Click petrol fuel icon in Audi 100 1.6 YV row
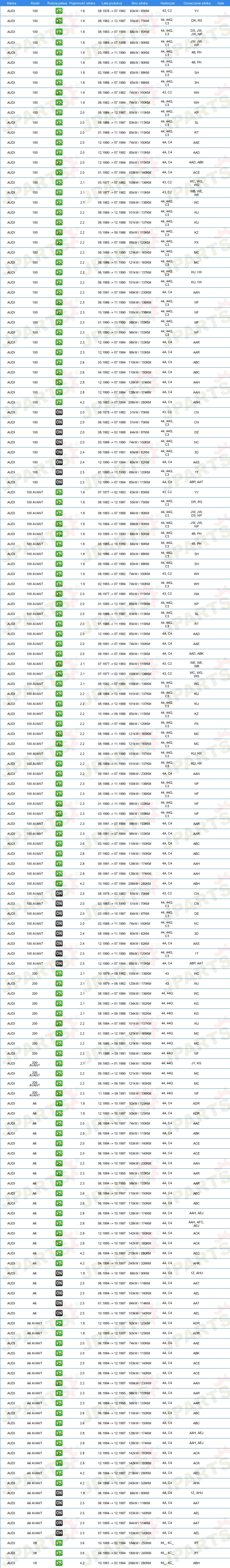The image size is (230, 1568). point(59,11)
